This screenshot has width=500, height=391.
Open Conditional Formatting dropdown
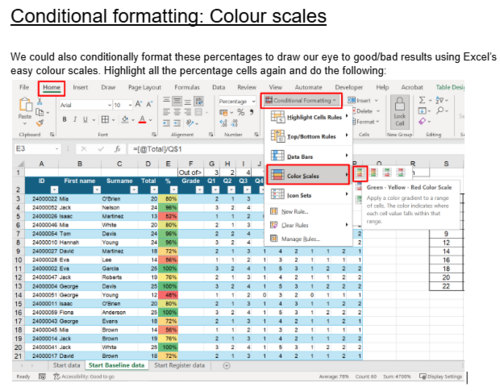[x=301, y=100]
